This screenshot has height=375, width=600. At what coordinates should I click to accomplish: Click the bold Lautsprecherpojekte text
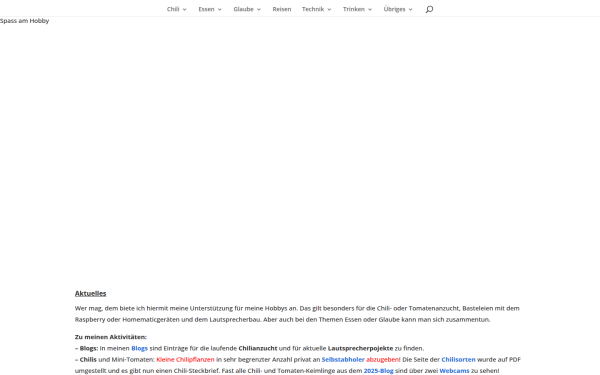click(360, 348)
